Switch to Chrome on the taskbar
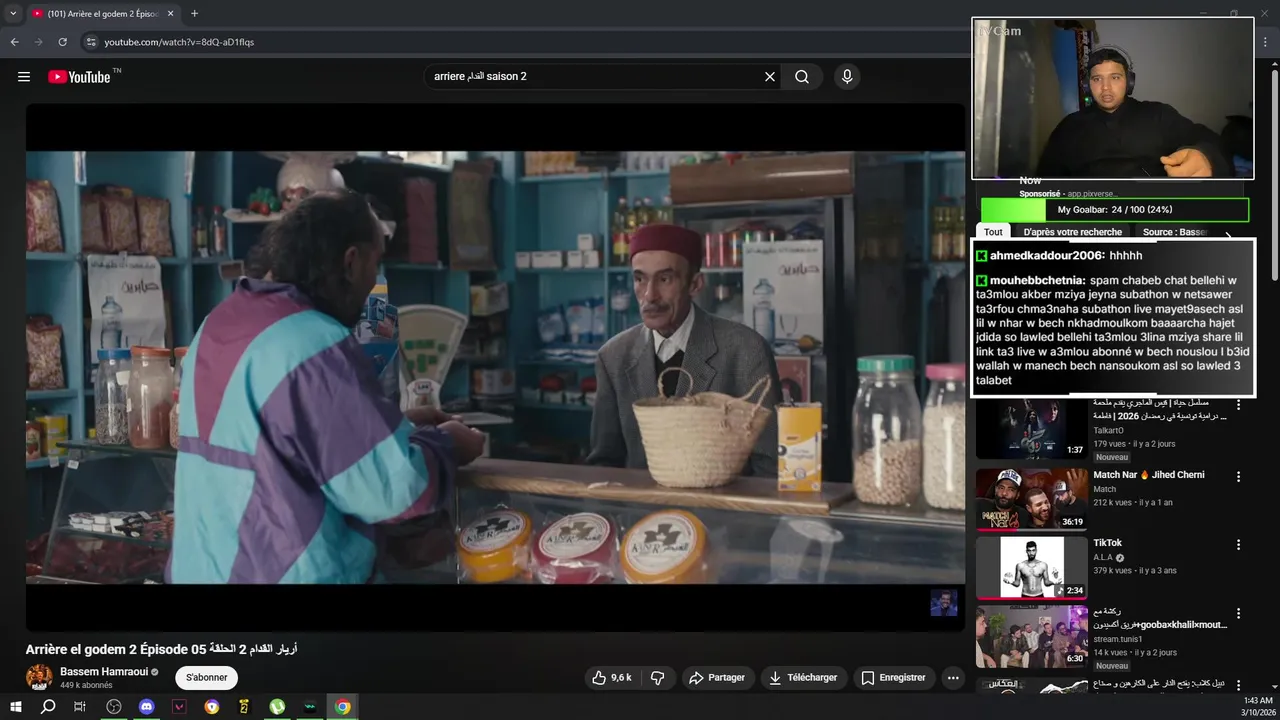 [343, 706]
